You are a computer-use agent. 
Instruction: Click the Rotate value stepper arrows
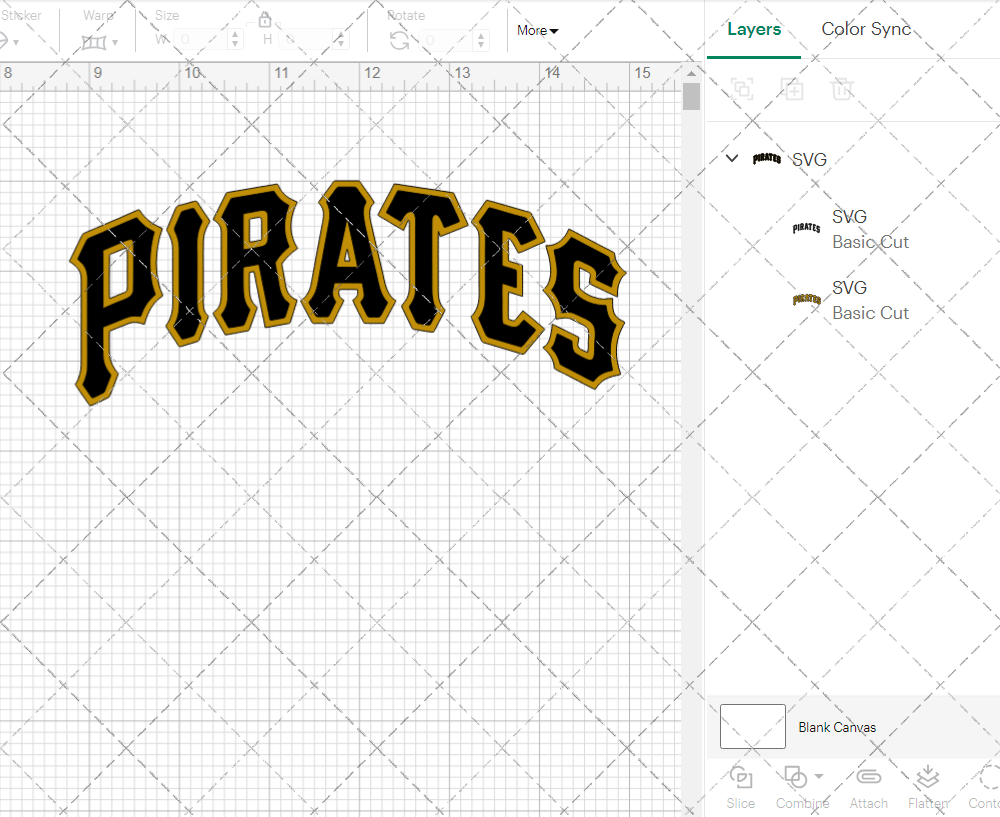click(x=481, y=40)
